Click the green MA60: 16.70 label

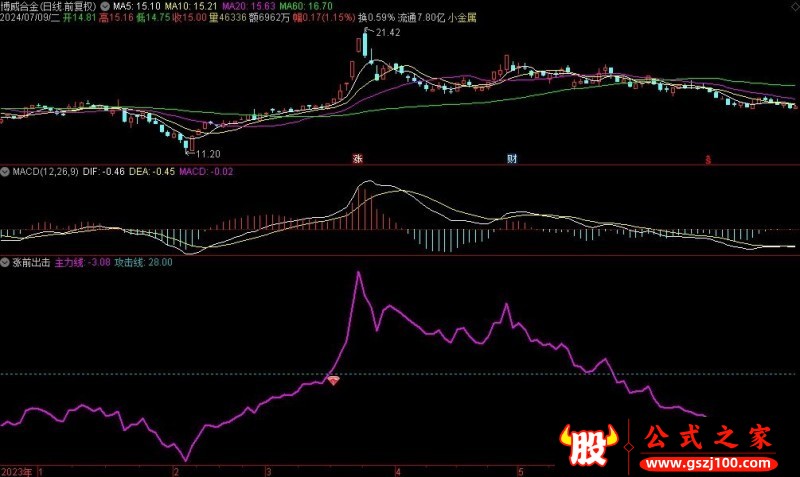tap(306, 7)
